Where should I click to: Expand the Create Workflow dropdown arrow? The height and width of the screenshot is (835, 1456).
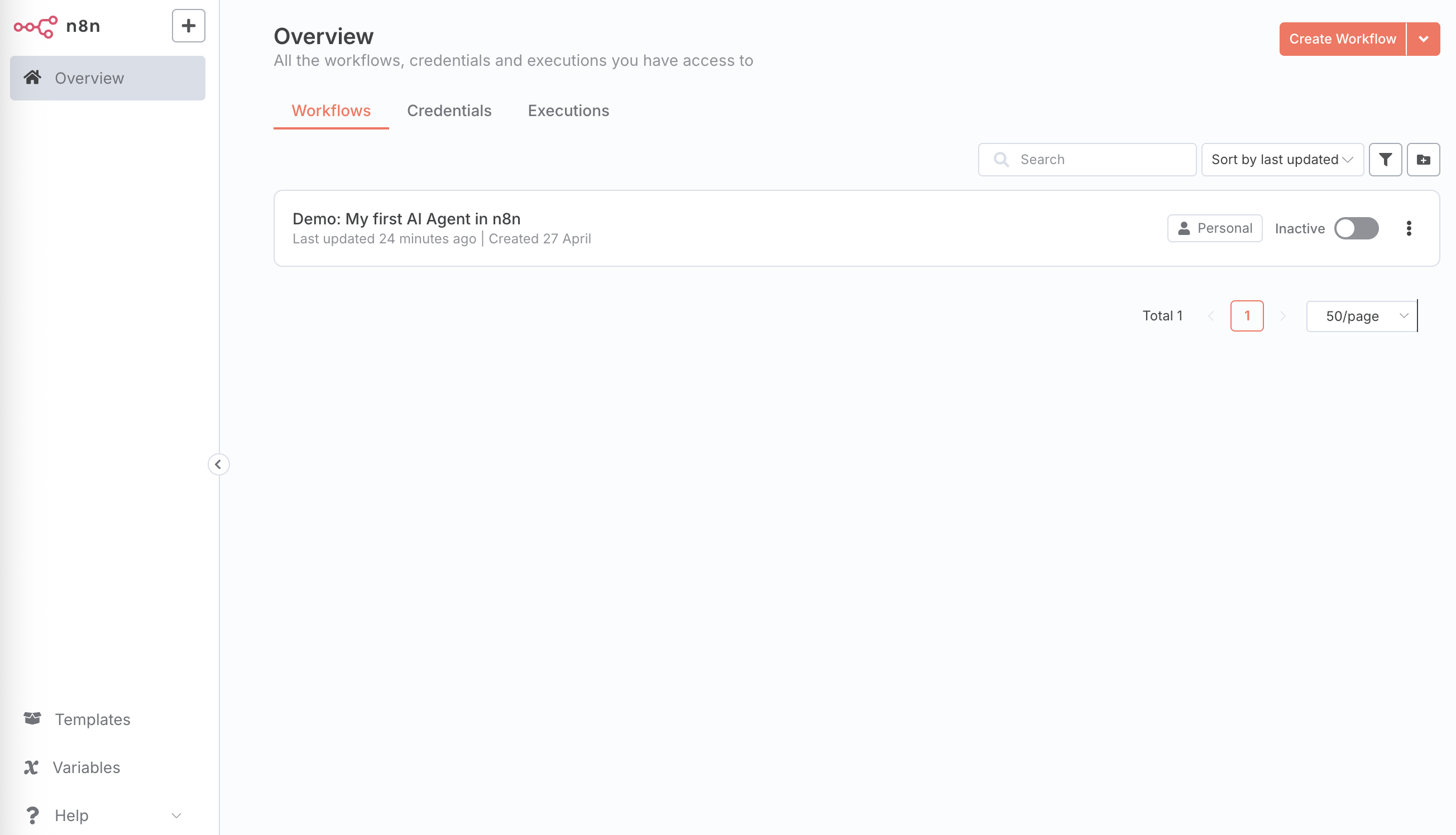click(1423, 39)
